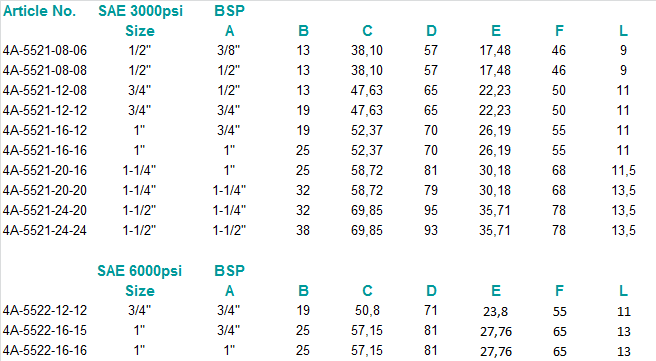
Task: Select article 4A-5521-12-12 row label
Action: (45, 110)
